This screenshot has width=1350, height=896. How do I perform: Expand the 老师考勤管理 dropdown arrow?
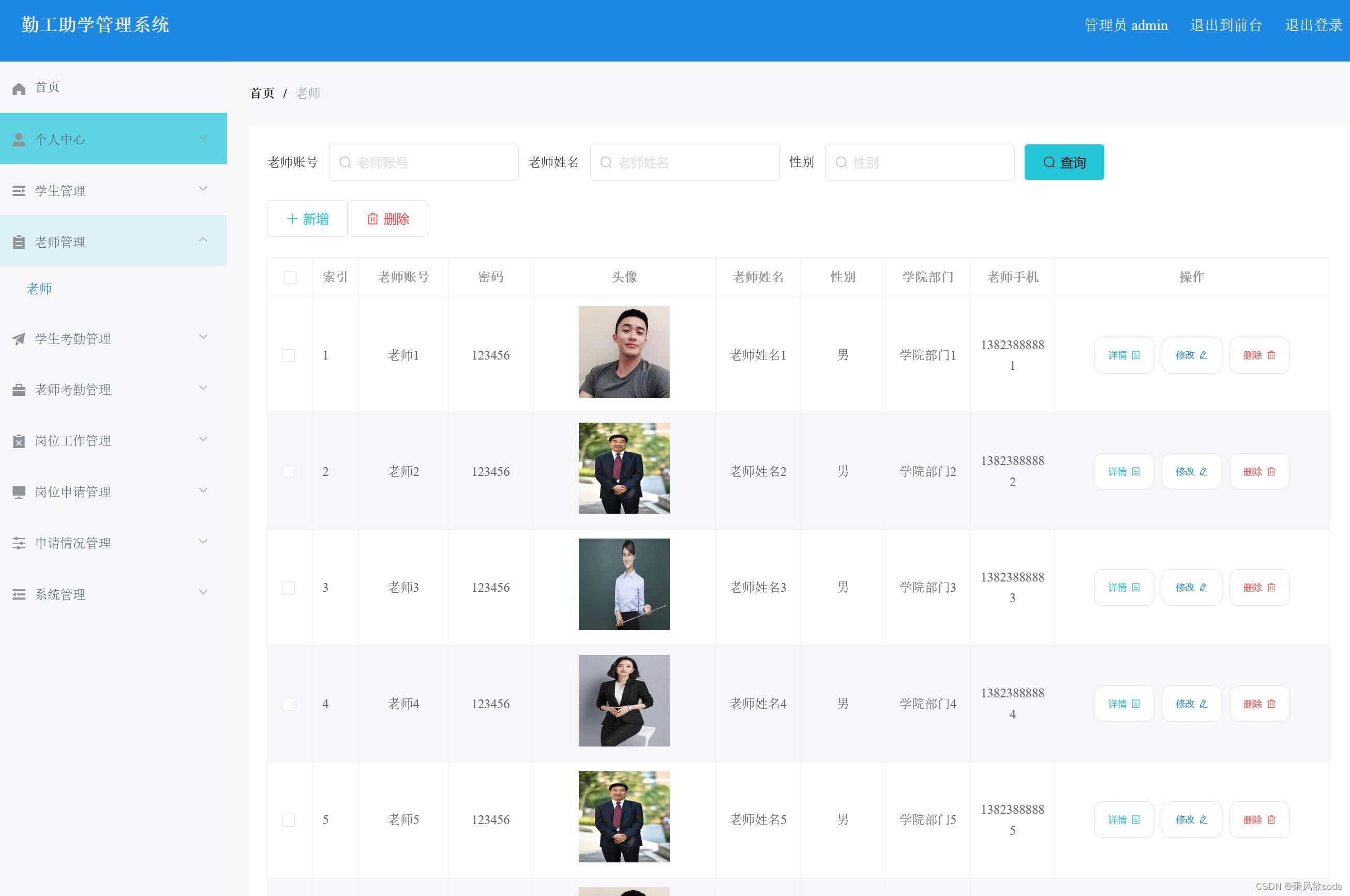click(203, 388)
